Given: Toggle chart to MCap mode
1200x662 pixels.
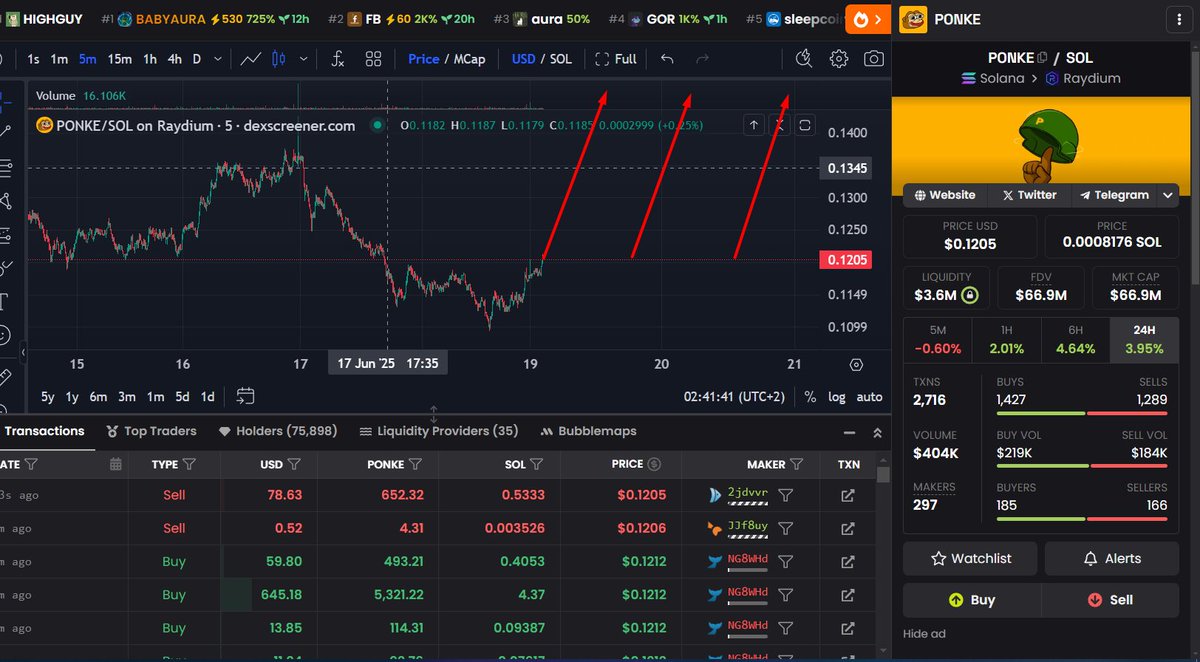Looking at the screenshot, I should (x=470, y=59).
